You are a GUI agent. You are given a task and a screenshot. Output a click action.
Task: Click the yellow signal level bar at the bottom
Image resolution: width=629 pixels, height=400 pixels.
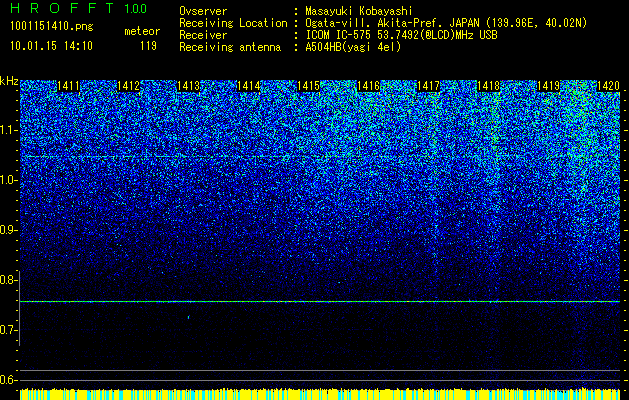(x=320, y=394)
